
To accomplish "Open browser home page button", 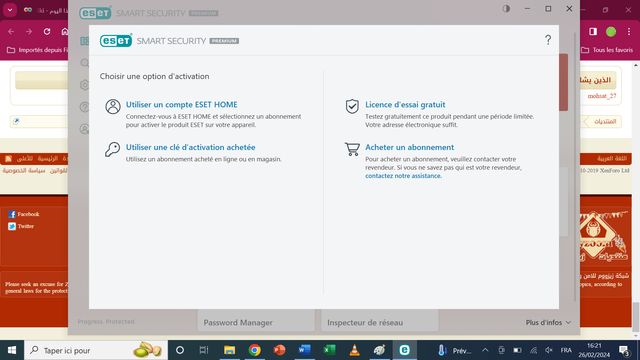I will click(x=64, y=31).
